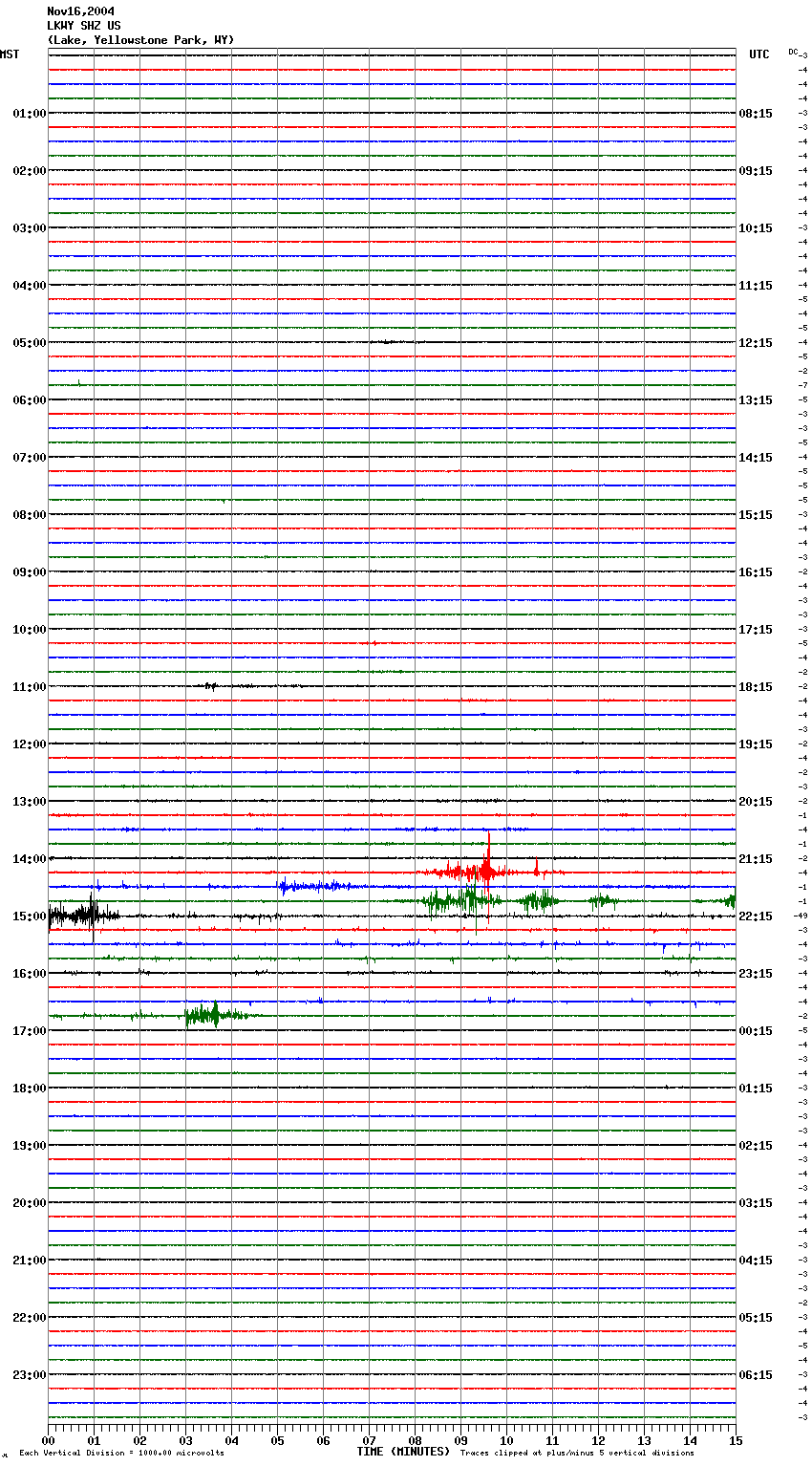Select the station code LKWY SHZ US
The width and height of the screenshot is (812, 1466).
pos(84,26)
